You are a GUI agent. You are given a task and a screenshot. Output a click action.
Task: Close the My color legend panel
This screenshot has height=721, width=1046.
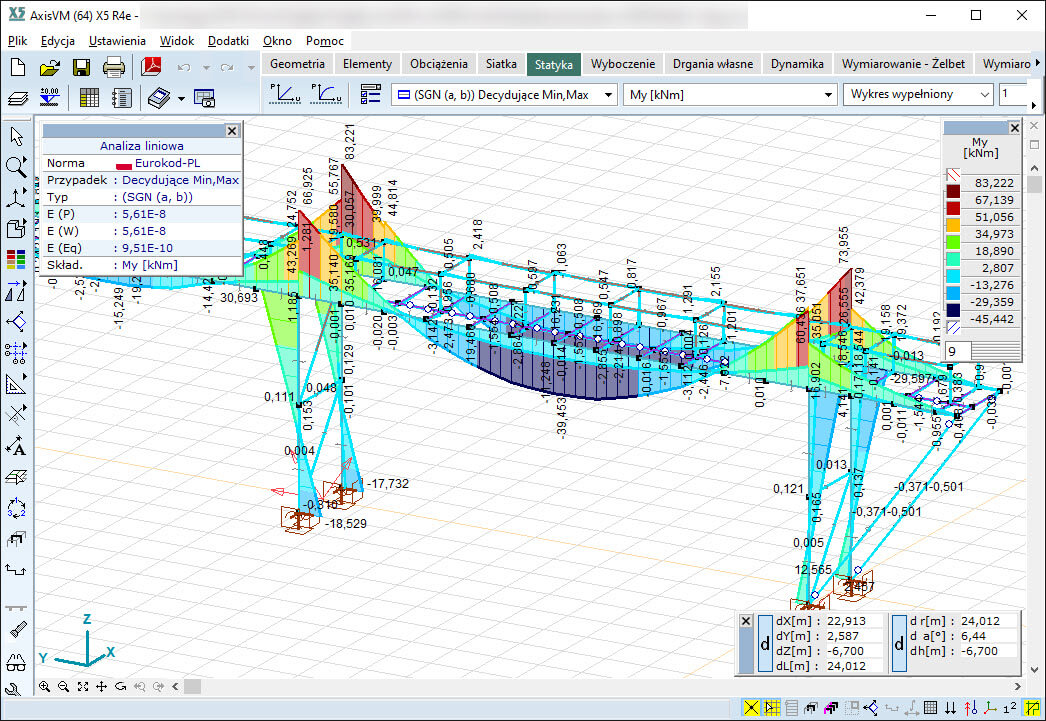point(1014,128)
